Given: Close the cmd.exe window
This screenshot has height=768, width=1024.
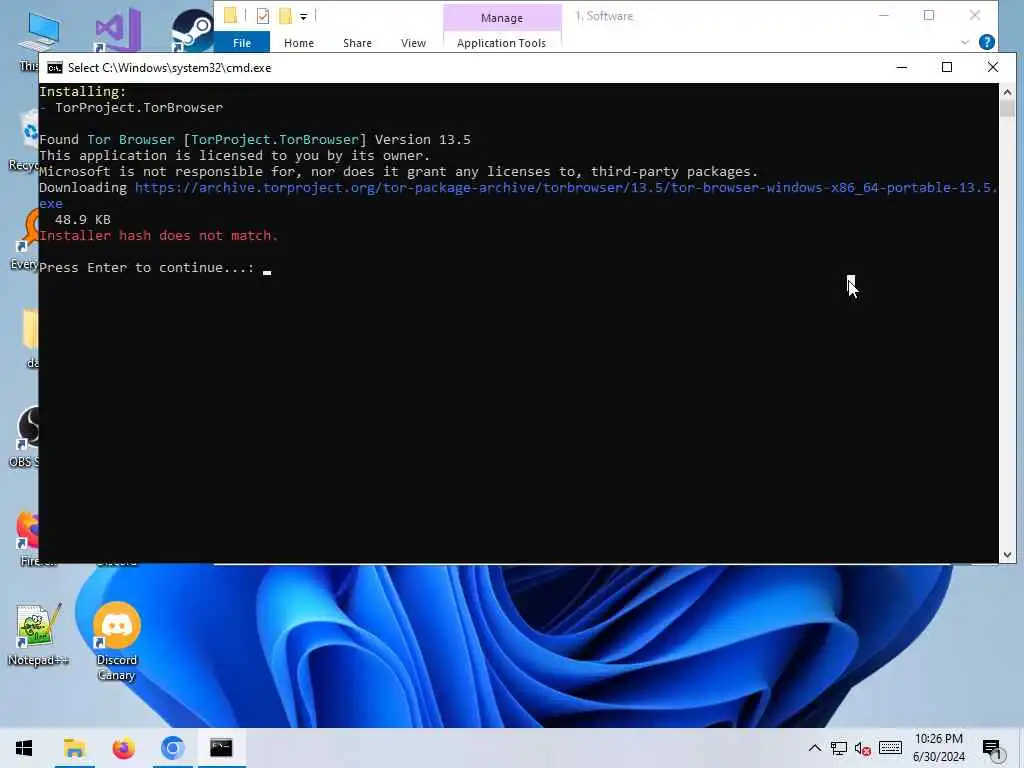Looking at the screenshot, I should pos(993,67).
